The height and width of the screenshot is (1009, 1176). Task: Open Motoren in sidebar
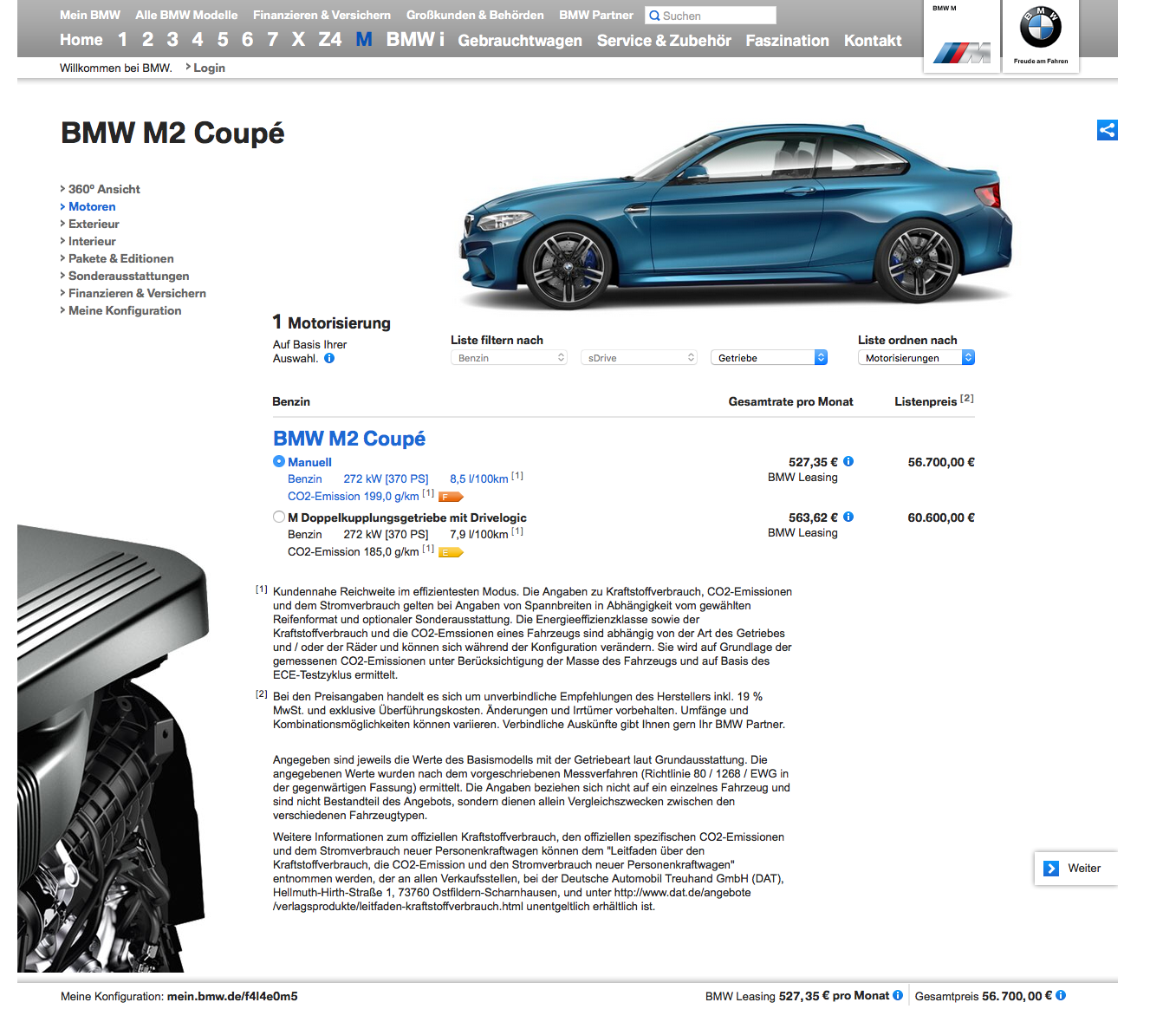92,206
